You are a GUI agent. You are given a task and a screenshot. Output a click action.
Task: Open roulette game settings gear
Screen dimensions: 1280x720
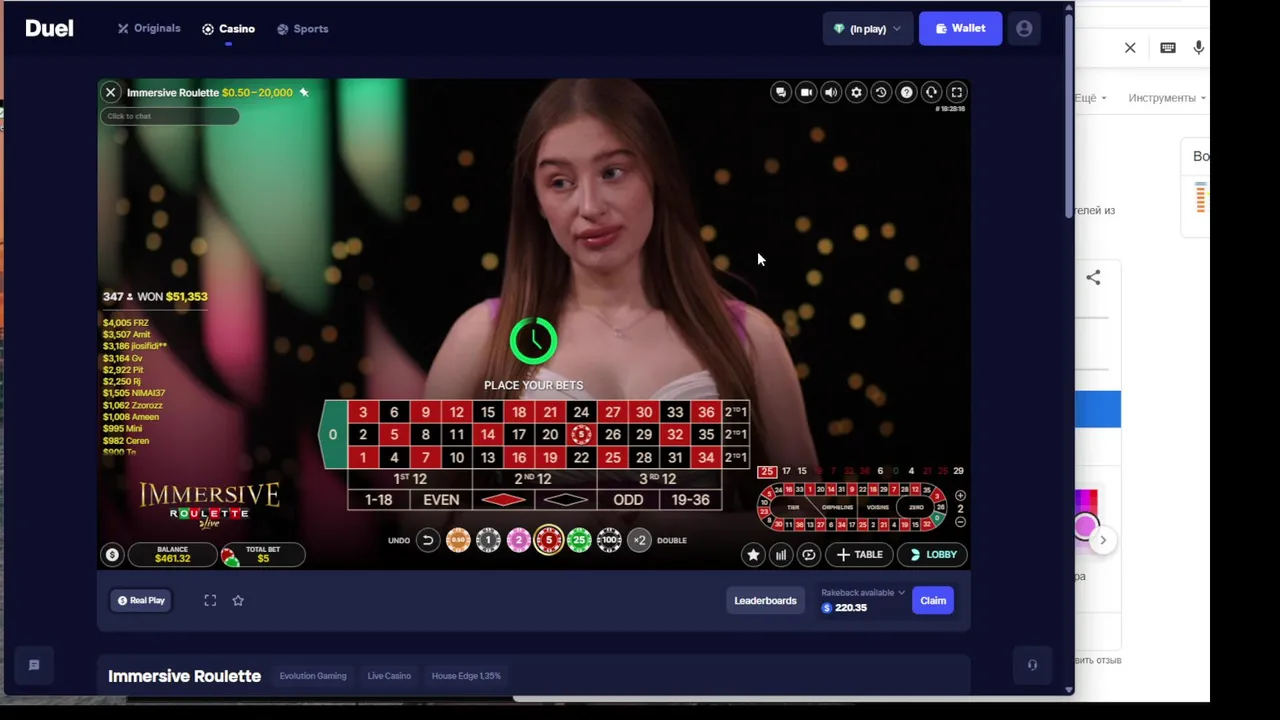(856, 92)
